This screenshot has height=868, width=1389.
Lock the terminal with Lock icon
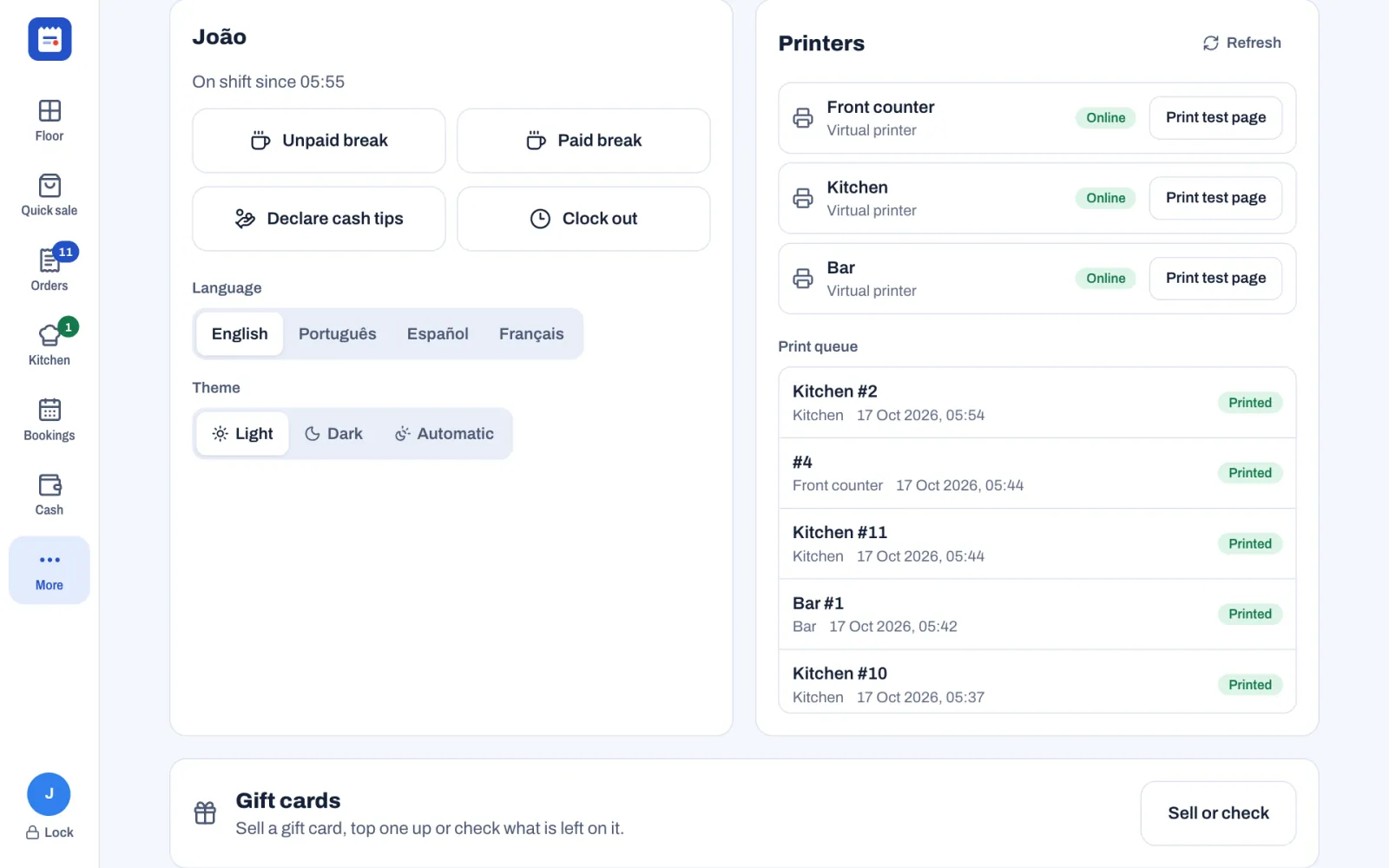point(49,832)
